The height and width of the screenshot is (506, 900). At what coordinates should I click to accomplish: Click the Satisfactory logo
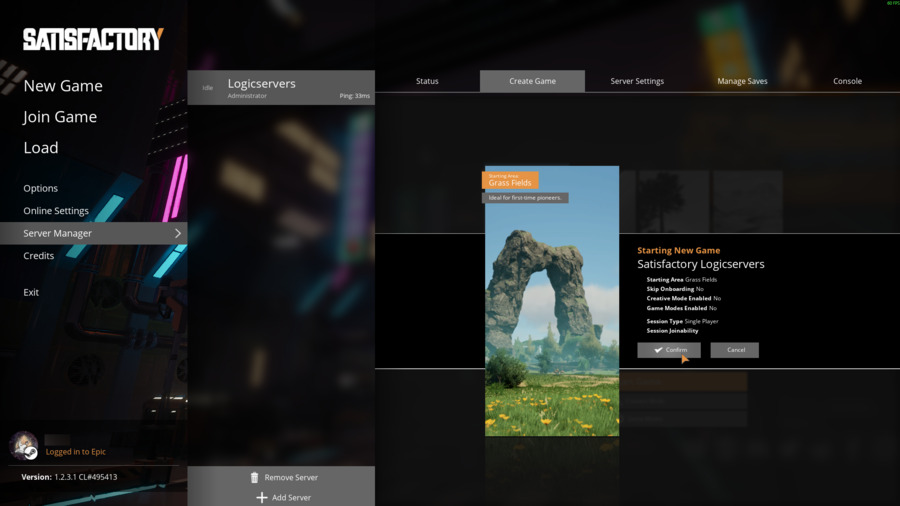point(94,40)
